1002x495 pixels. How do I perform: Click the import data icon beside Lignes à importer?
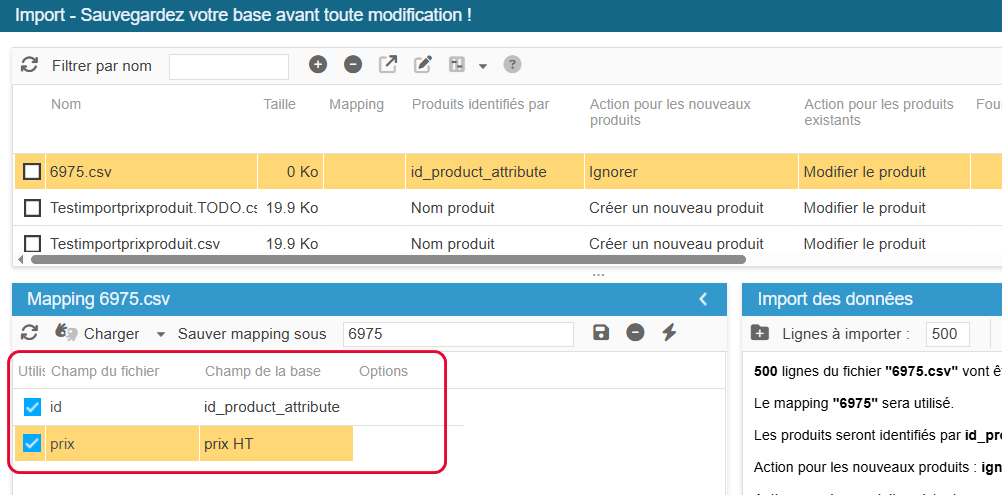click(x=760, y=333)
